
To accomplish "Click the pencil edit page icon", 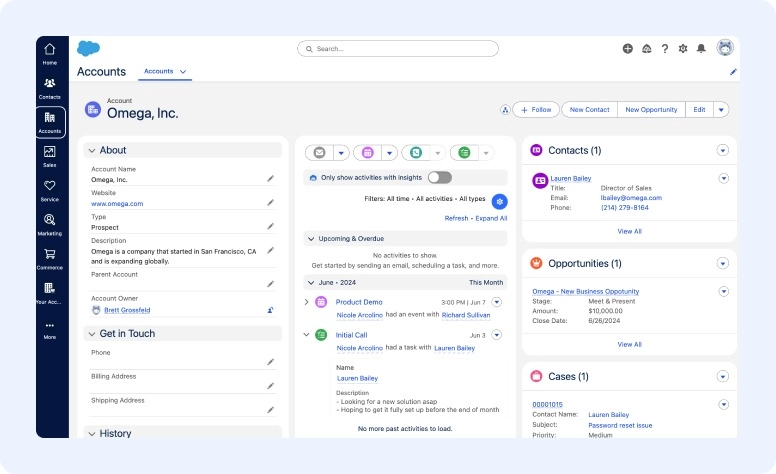I will (x=733, y=72).
